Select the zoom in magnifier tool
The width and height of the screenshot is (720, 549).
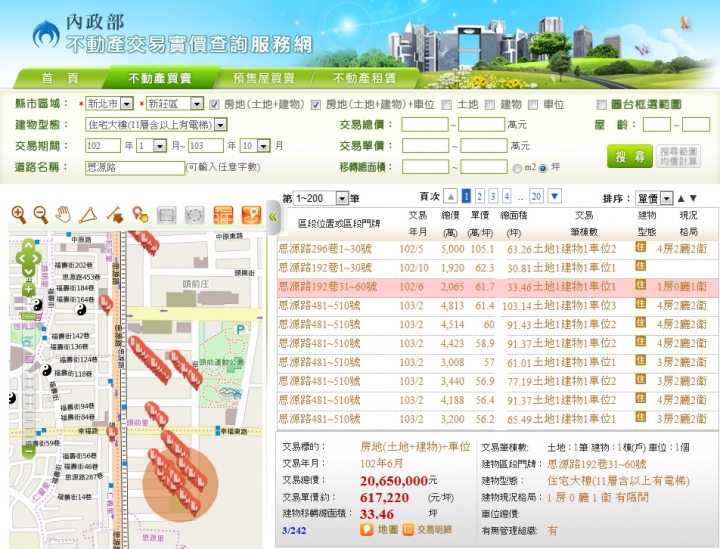19,214
